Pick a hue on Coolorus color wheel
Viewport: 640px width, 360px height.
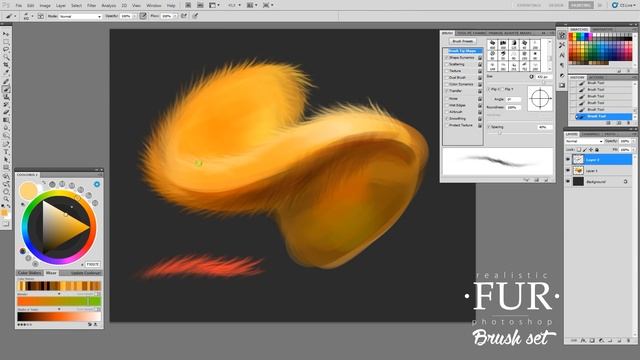coord(59,227)
